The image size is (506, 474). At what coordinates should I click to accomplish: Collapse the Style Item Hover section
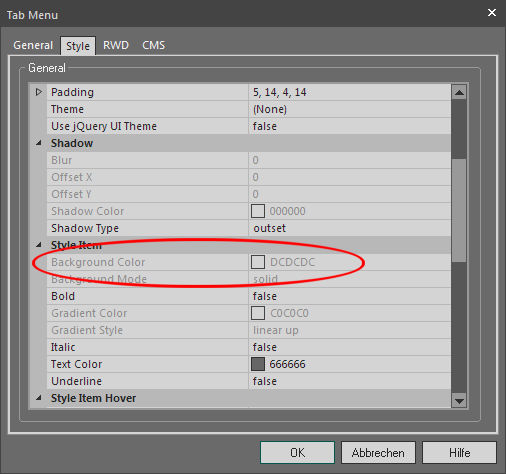point(39,398)
